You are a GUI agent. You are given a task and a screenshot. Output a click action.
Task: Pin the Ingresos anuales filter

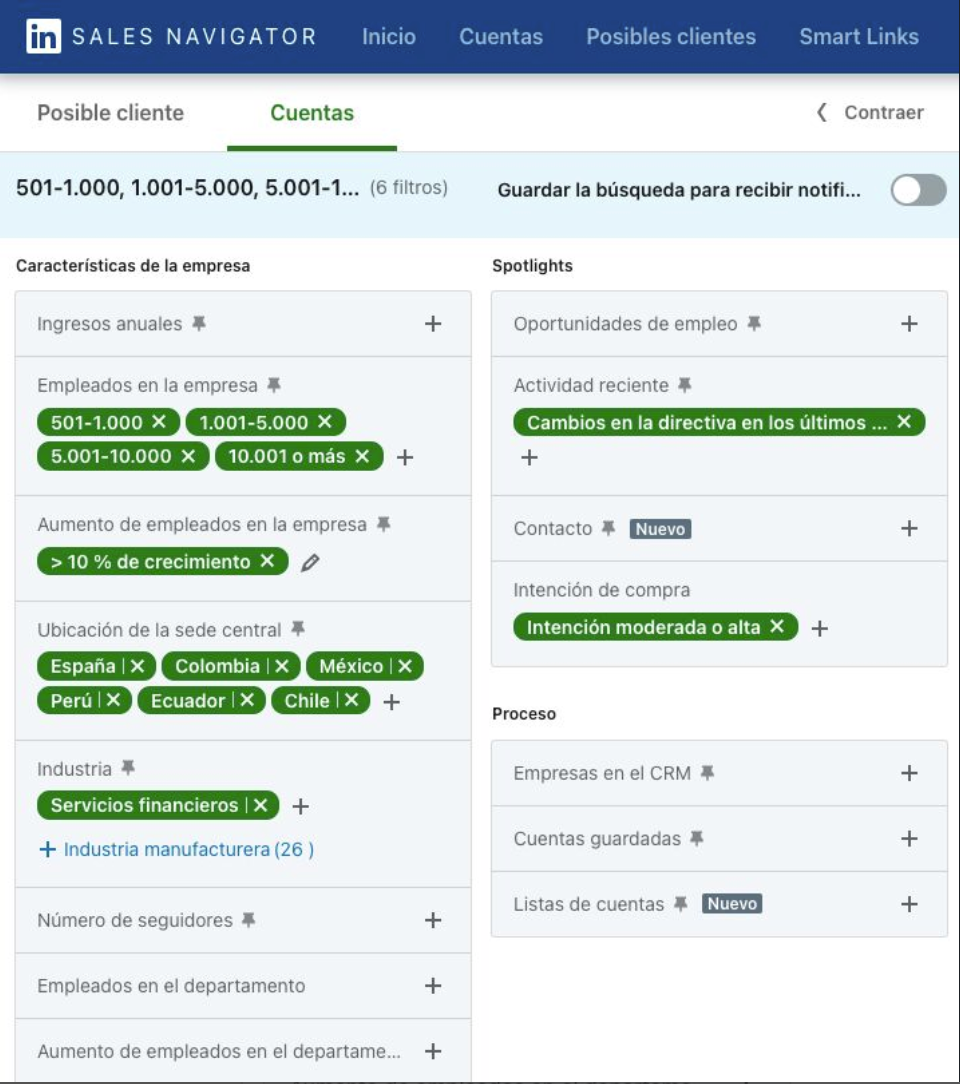tap(199, 323)
